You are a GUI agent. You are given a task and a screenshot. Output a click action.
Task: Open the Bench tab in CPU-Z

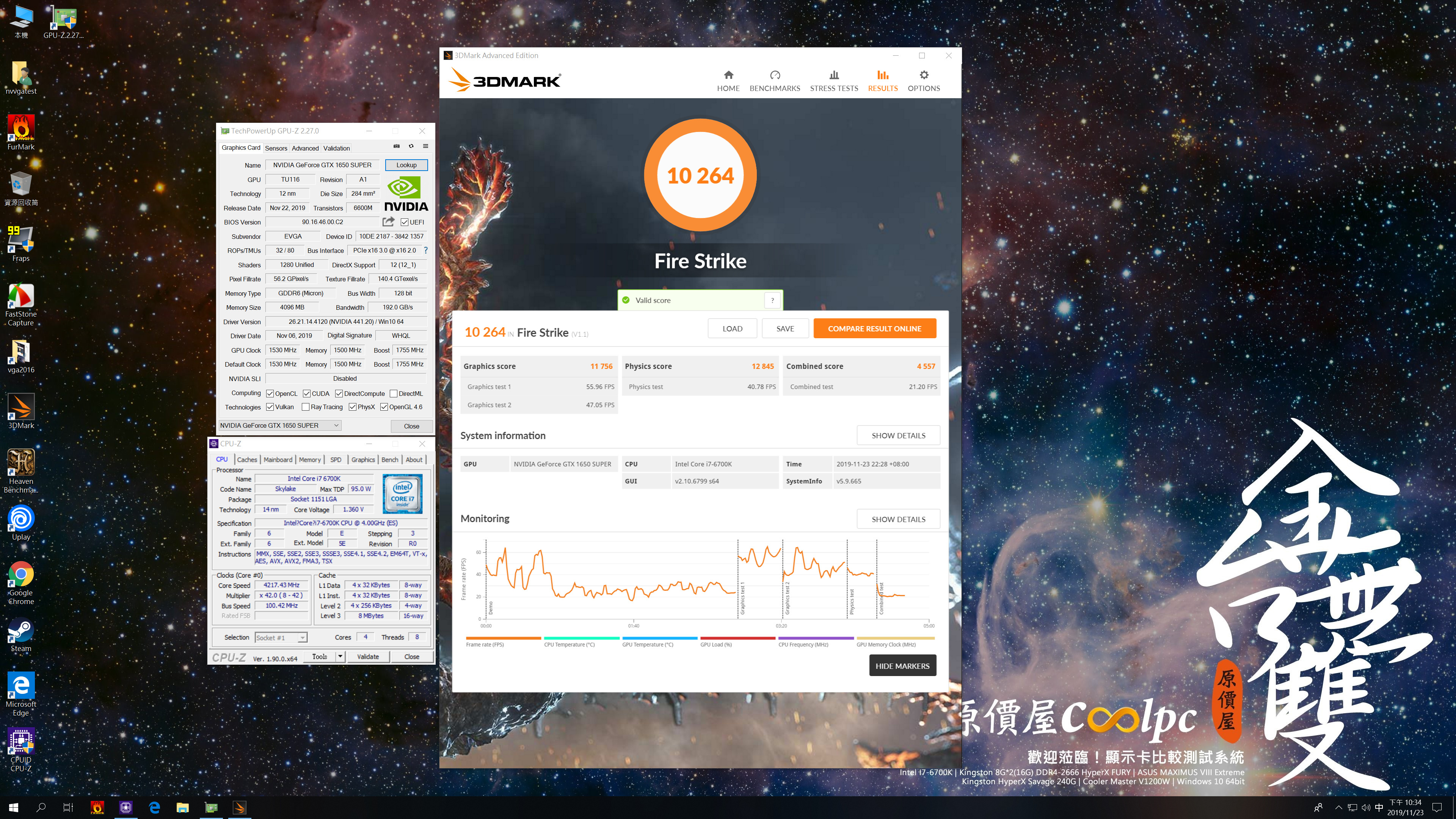(x=389, y=460)
